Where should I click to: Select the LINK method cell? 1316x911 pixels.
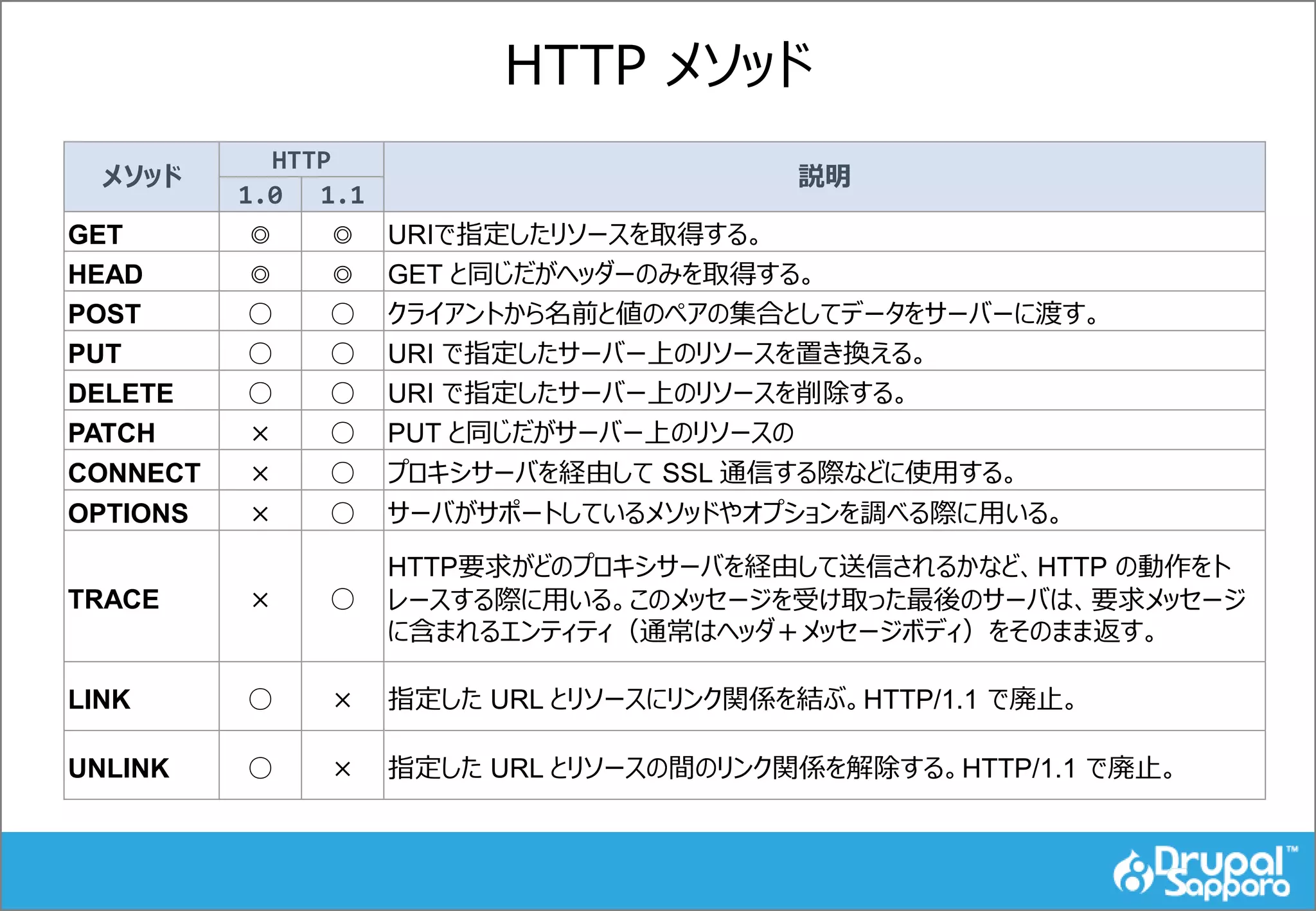(x=141, y=697)
